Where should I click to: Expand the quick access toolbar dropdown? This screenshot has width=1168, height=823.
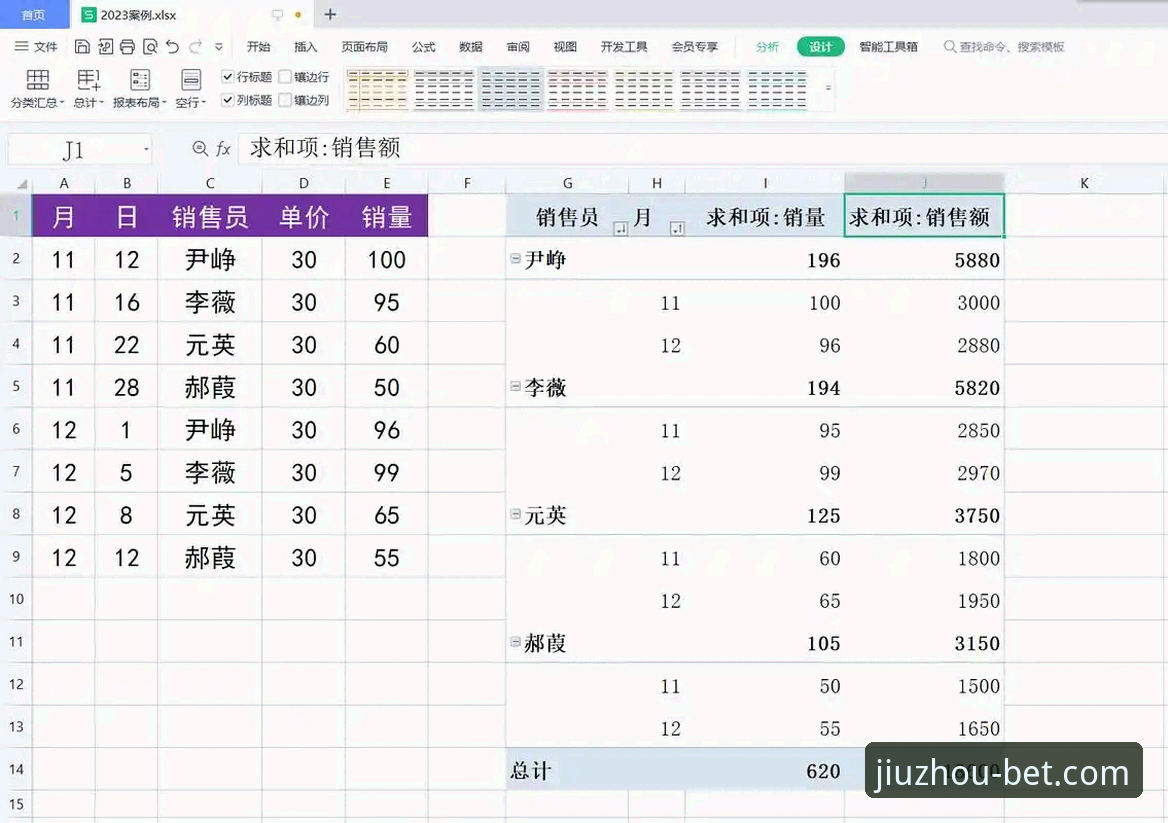218,47
